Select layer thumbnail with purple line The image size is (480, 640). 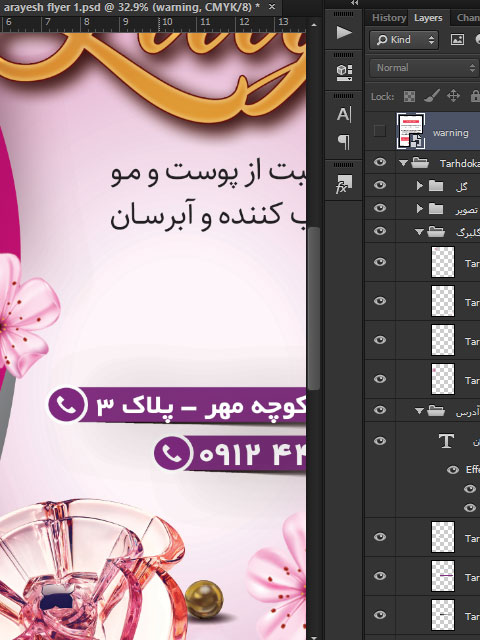pyautogui.click(x=443, y=576)
